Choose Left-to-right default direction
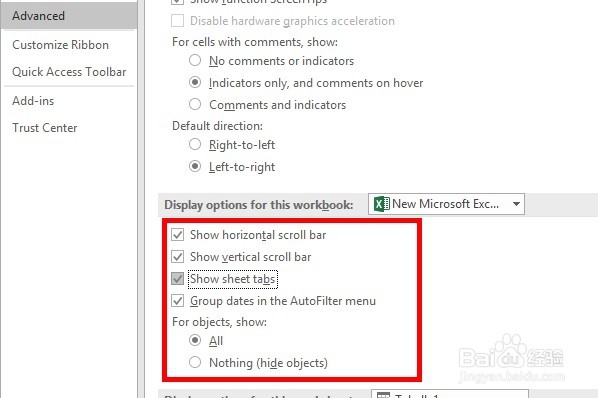The image size is (598, 398). 195,166
